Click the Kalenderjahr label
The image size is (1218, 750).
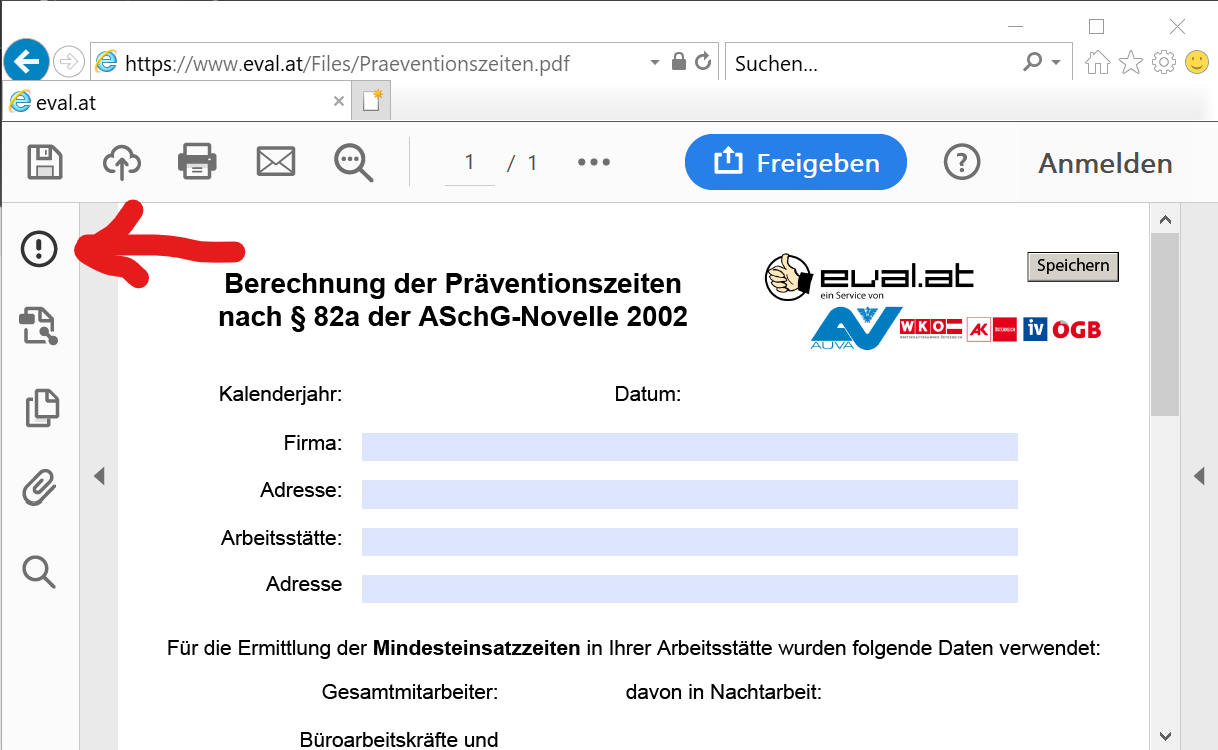pos(281,394)
